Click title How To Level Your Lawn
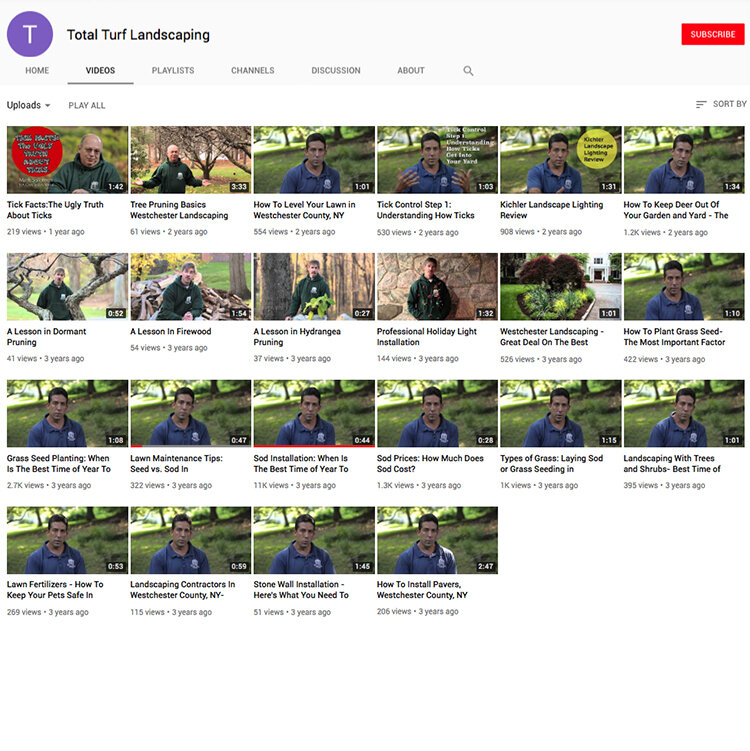 coord(305,210)
